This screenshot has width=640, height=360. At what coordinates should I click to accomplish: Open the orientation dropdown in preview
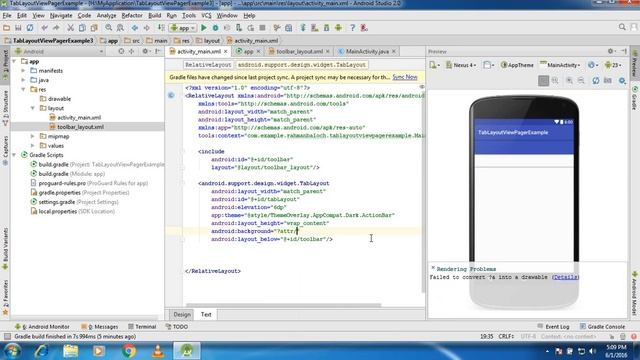click(x=489, y=65)
